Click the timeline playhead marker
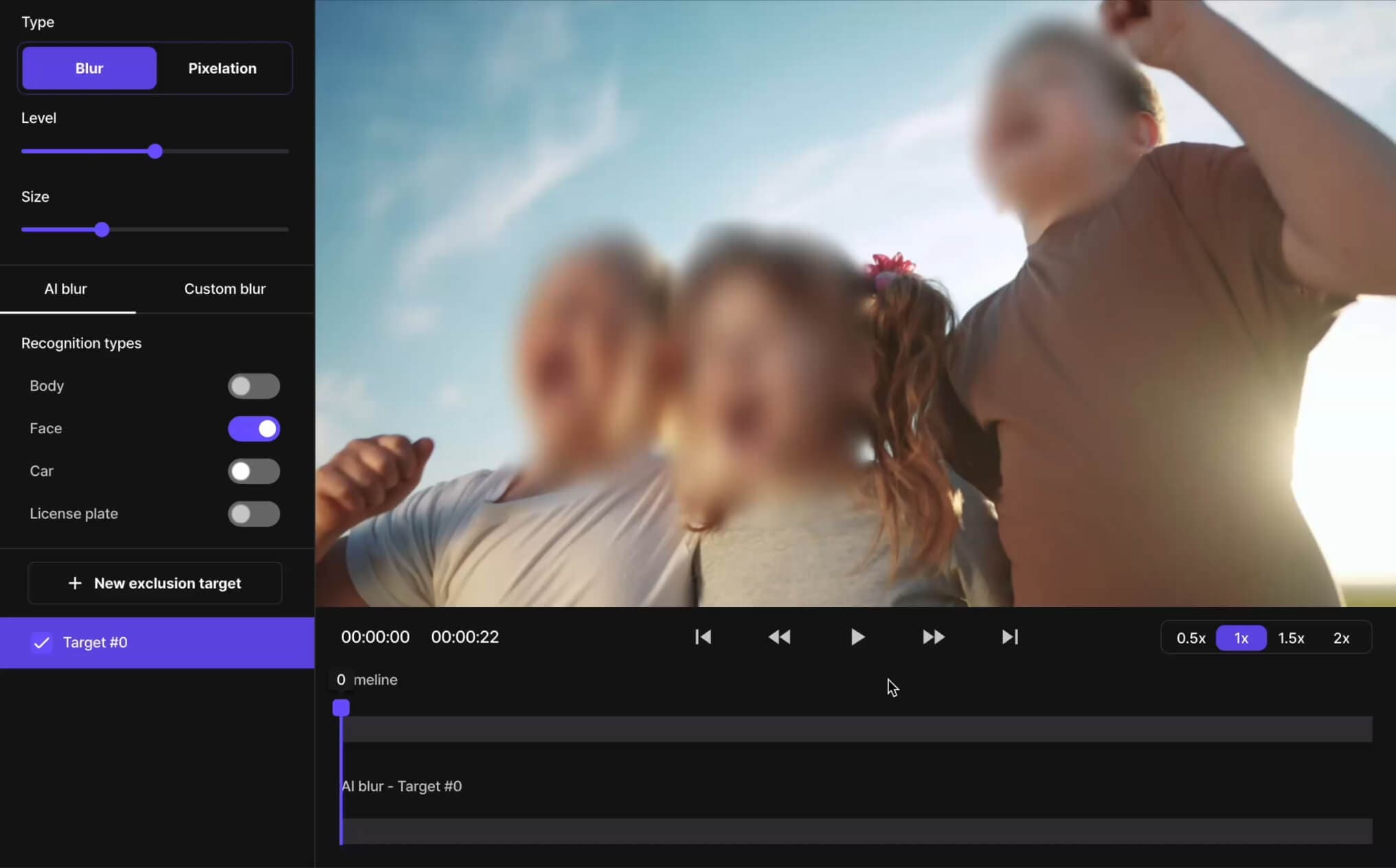The height and width of the screenshot is (868, 1396). pos(341,707)
